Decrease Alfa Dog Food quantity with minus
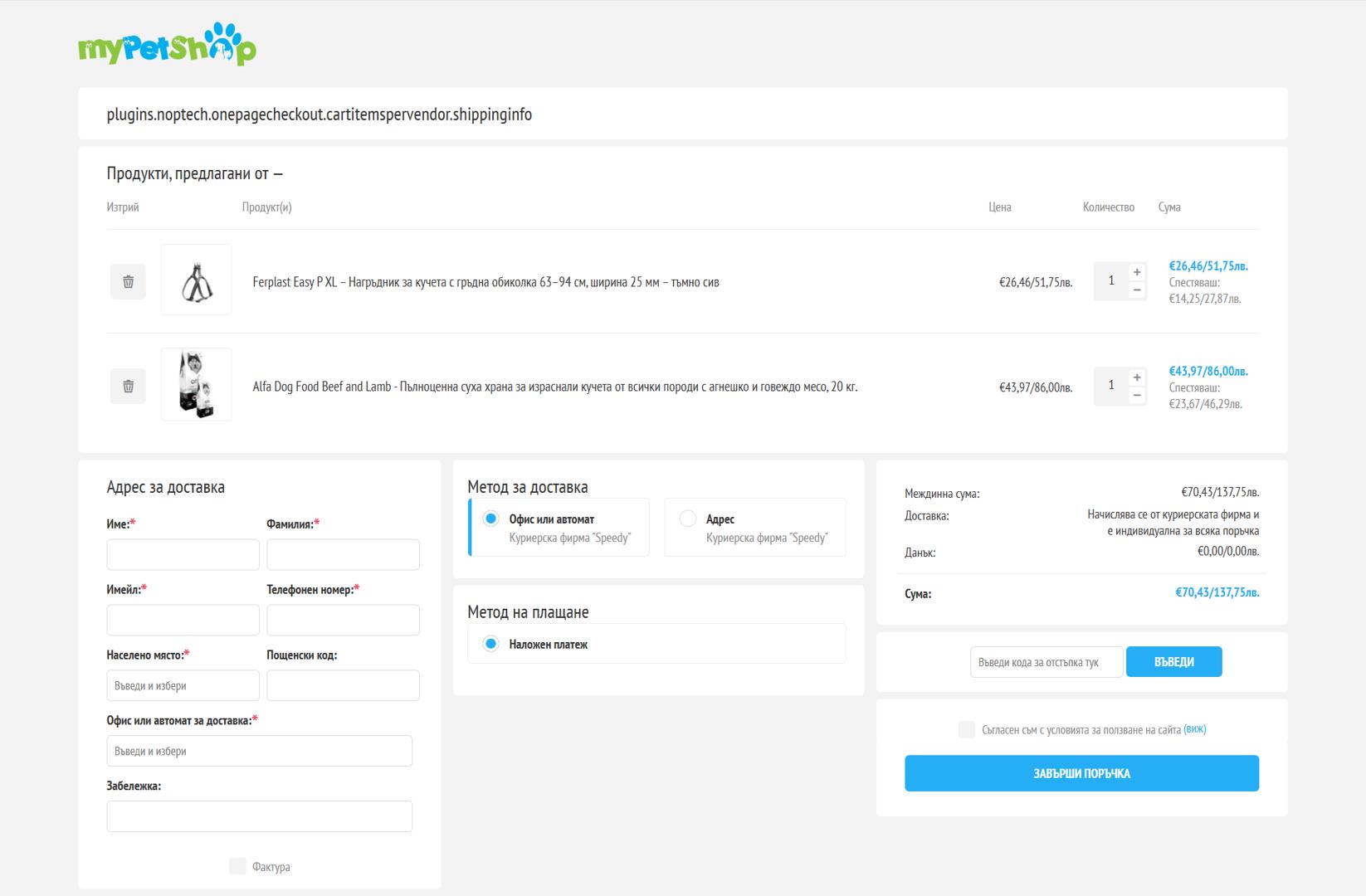This screenshot has height=896, width=1366. tap(1137, 396)
